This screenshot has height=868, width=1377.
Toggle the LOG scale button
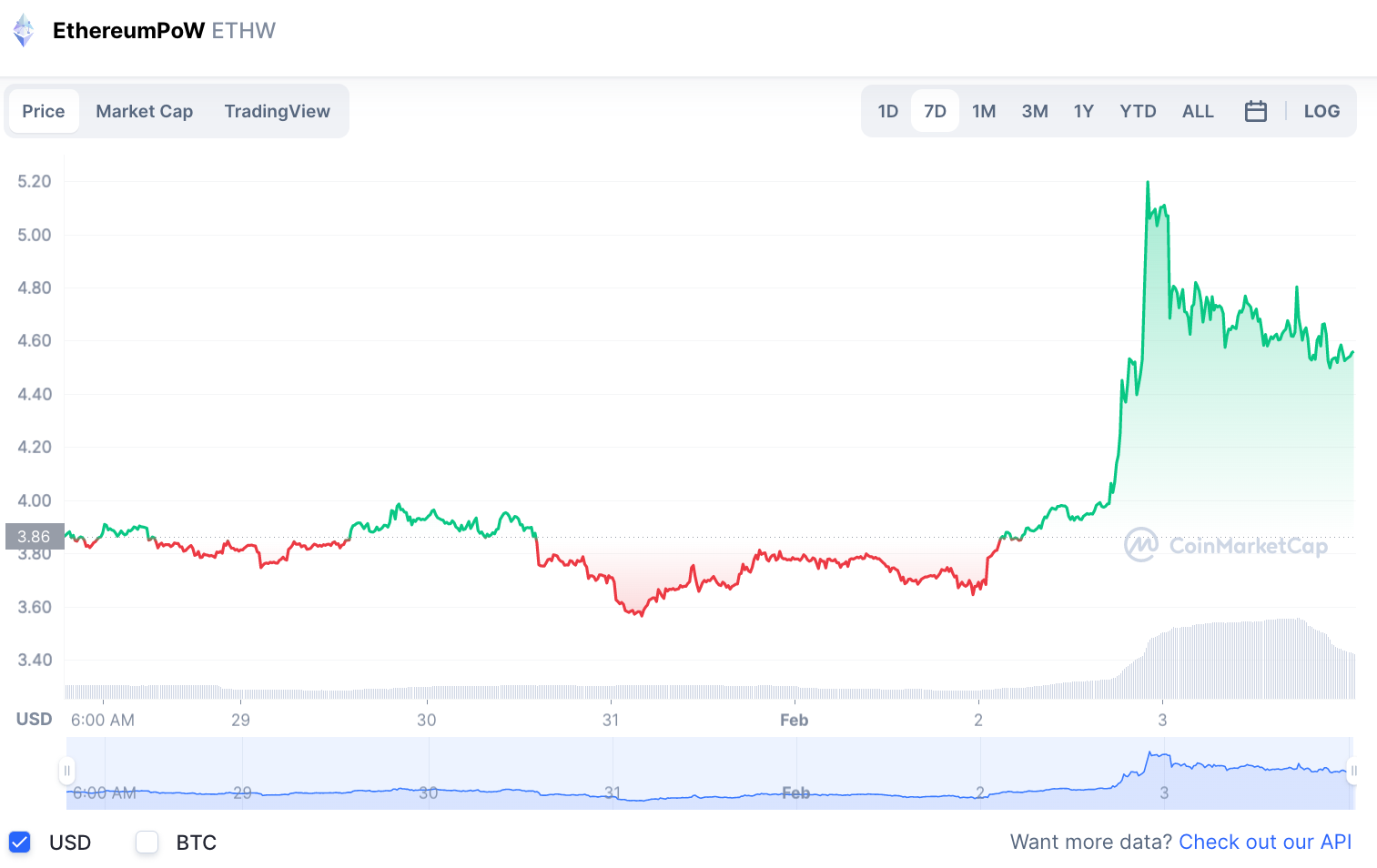pos(1321,111)
